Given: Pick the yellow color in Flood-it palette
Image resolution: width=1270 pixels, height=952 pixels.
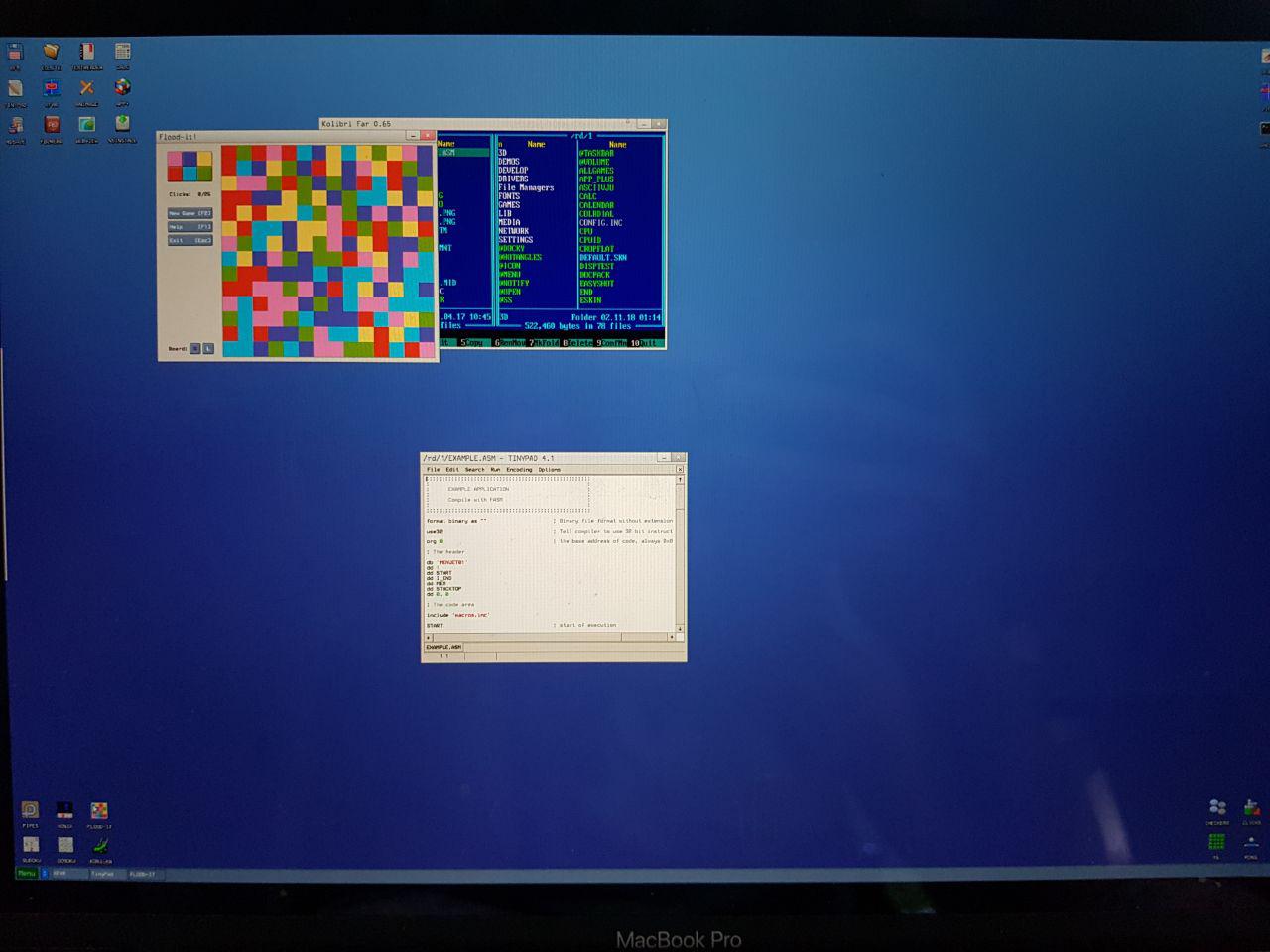Looking at the screenshot, I should [204, 158].
